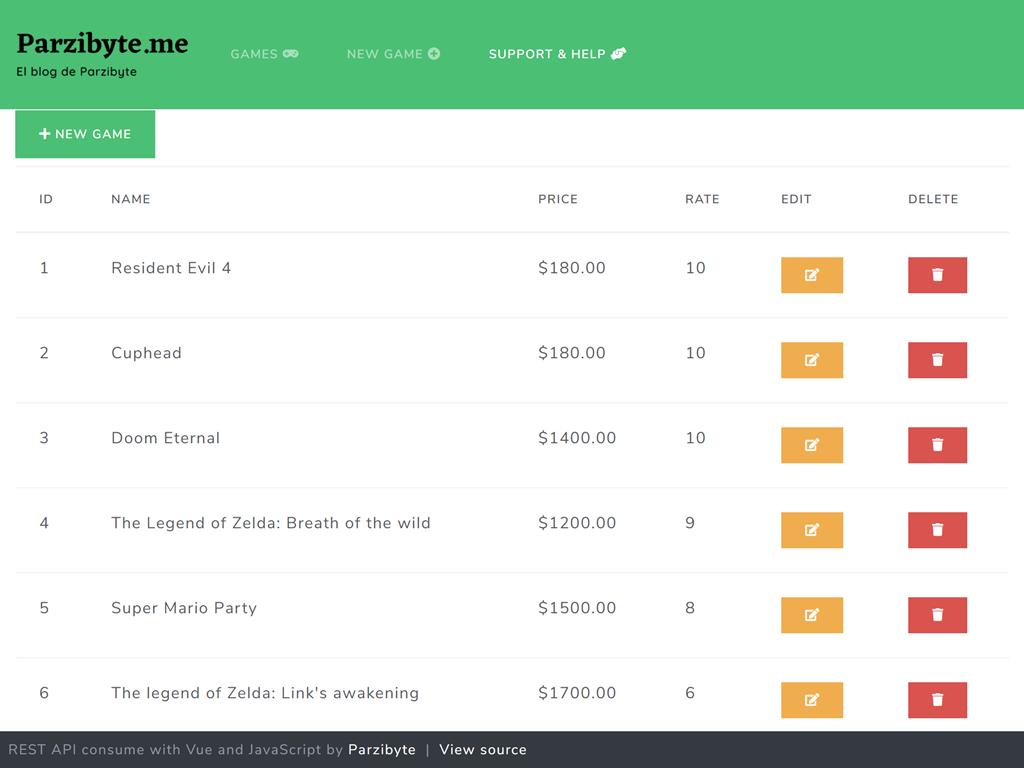Screen dimensions: 1024x768
Task: Delete the Resident Evil 4 game
Action: pyautogui.click(x=937, y=275)
